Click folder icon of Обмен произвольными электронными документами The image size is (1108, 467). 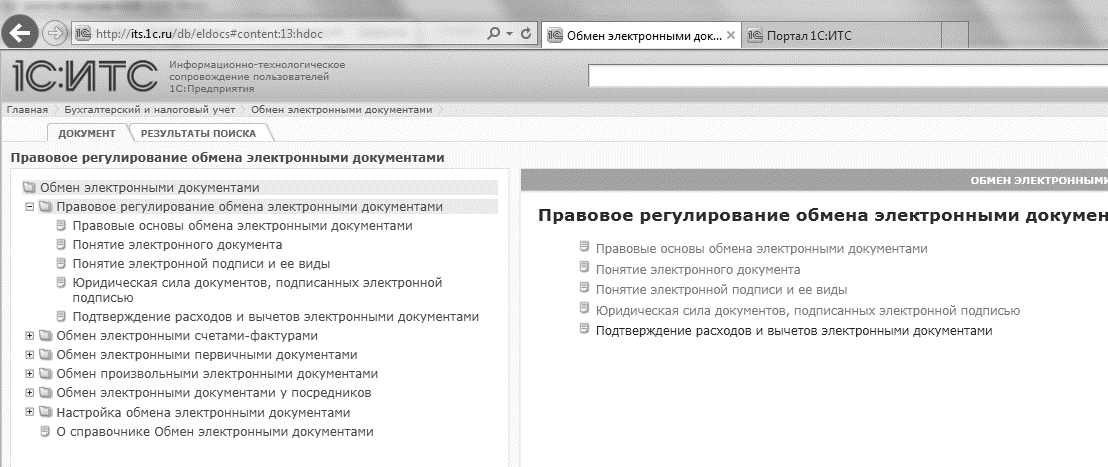(45, 374)
